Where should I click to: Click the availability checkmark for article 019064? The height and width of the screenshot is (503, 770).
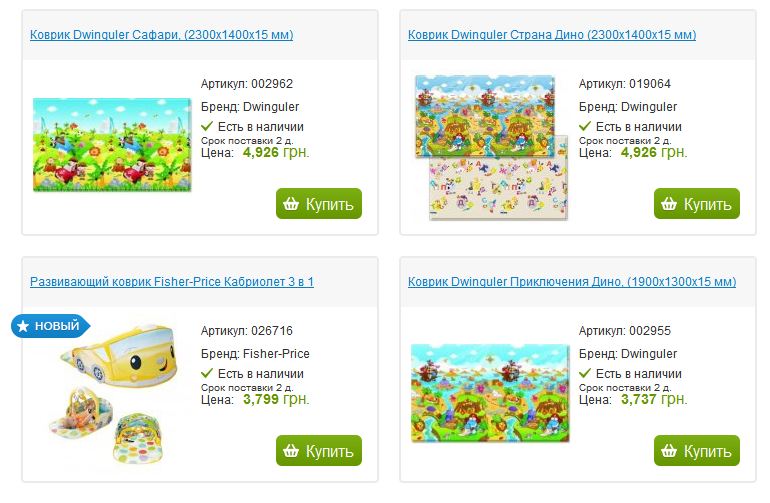coord(585,127)
